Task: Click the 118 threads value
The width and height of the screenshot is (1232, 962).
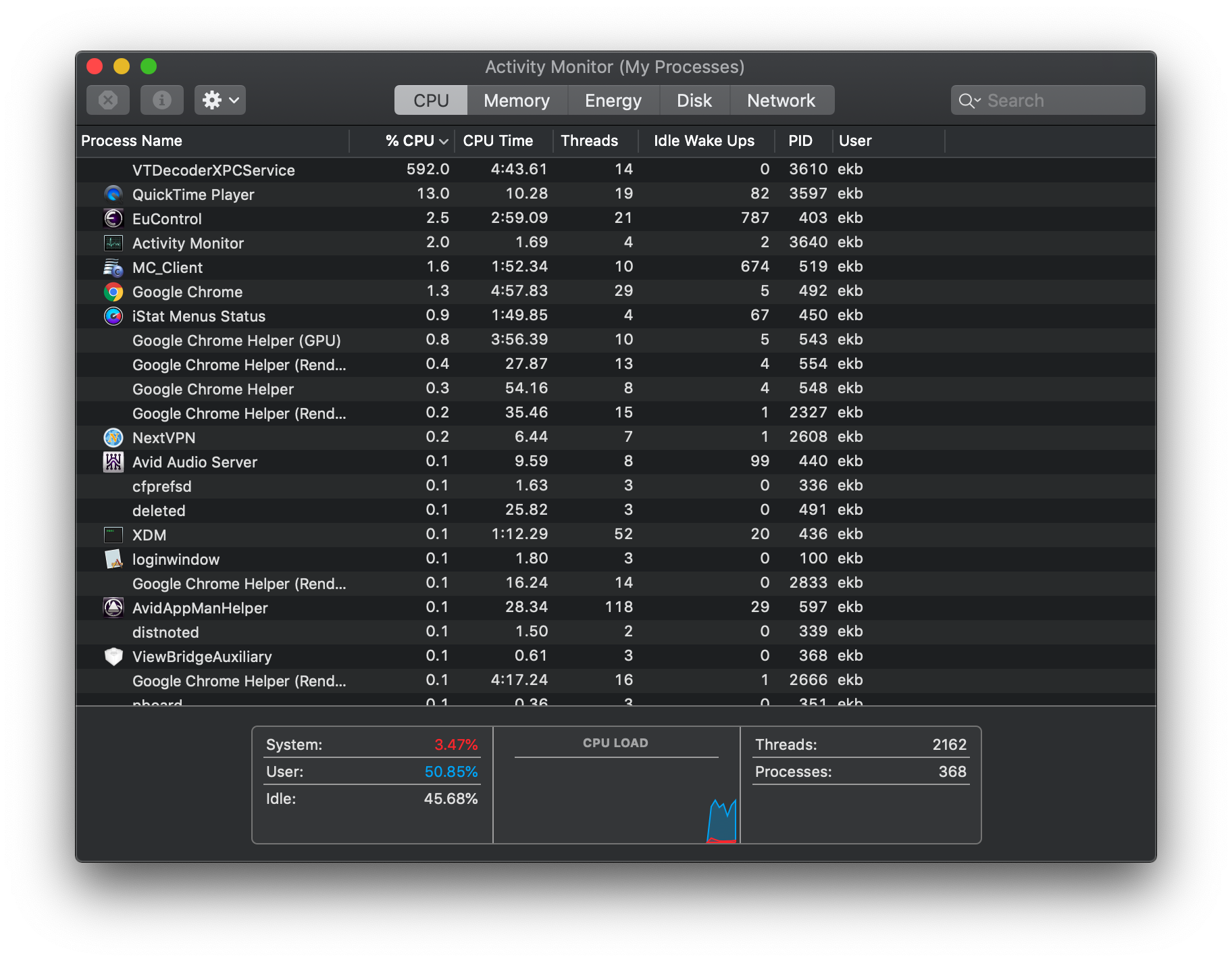Action: 619,607
